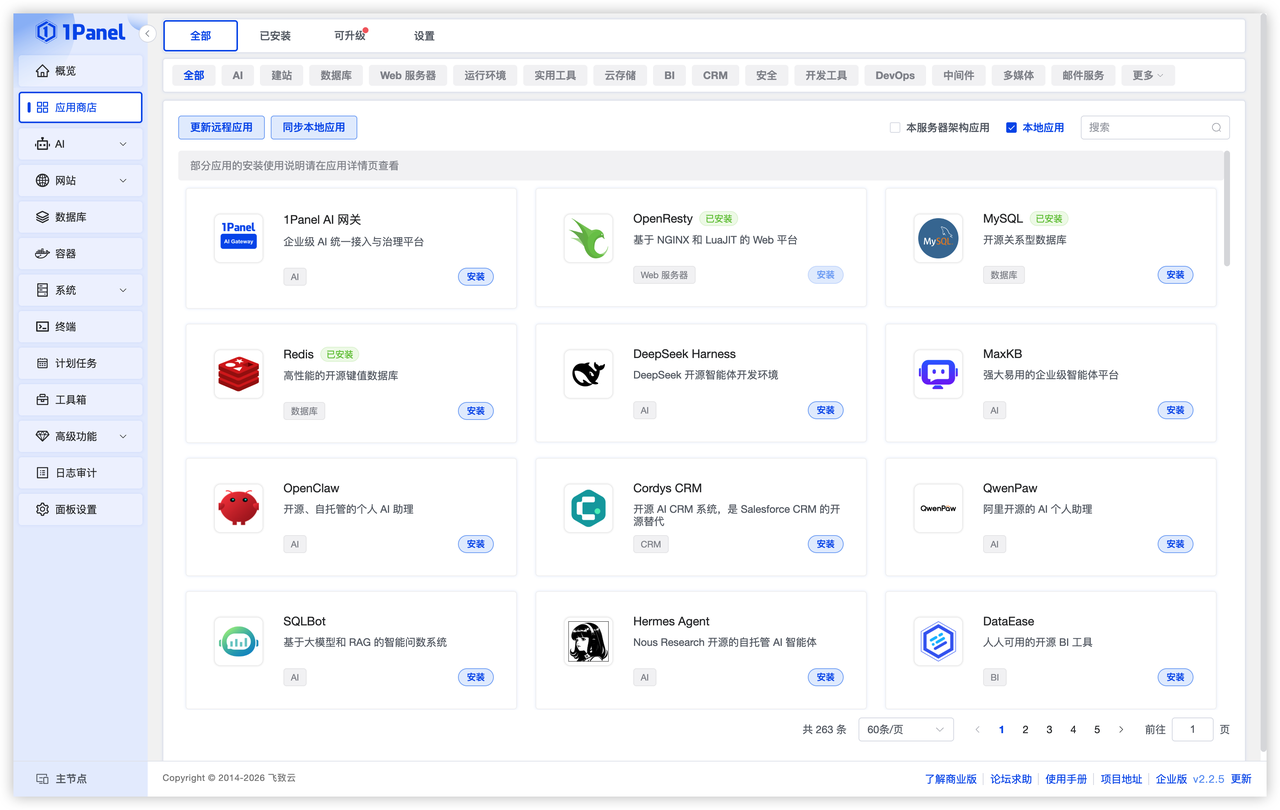Screen dimensions: 1280x810
Task: Go to page 3
Action: [x=1049, y=729]
